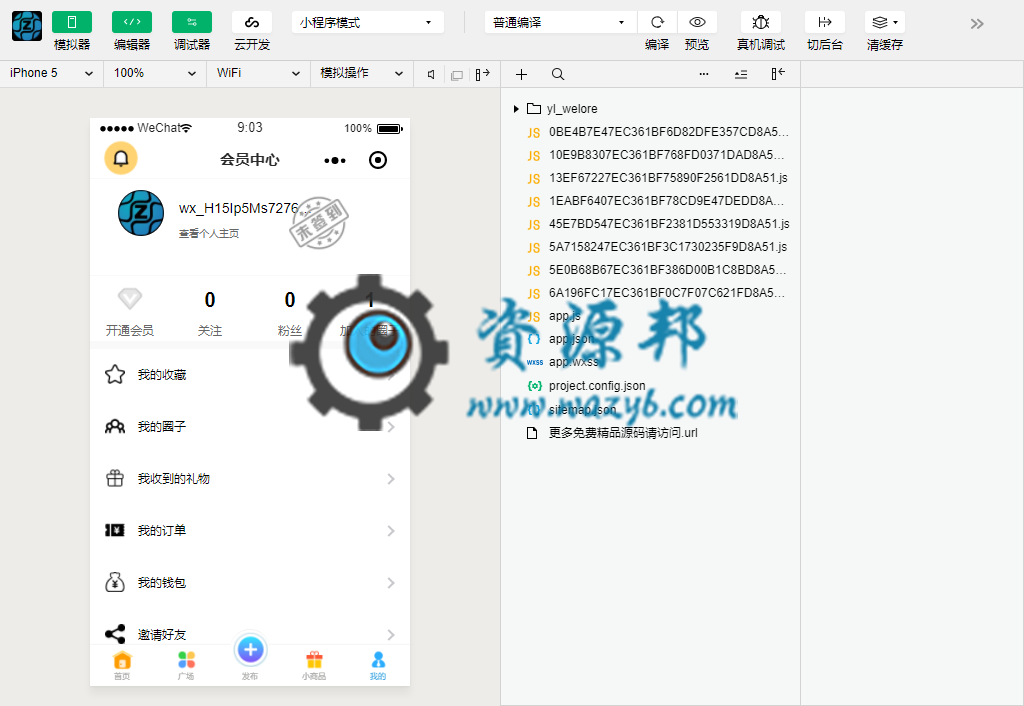The image size is (1024, 706).
Task: Mute the simulator sound icon
Action: 431,74
